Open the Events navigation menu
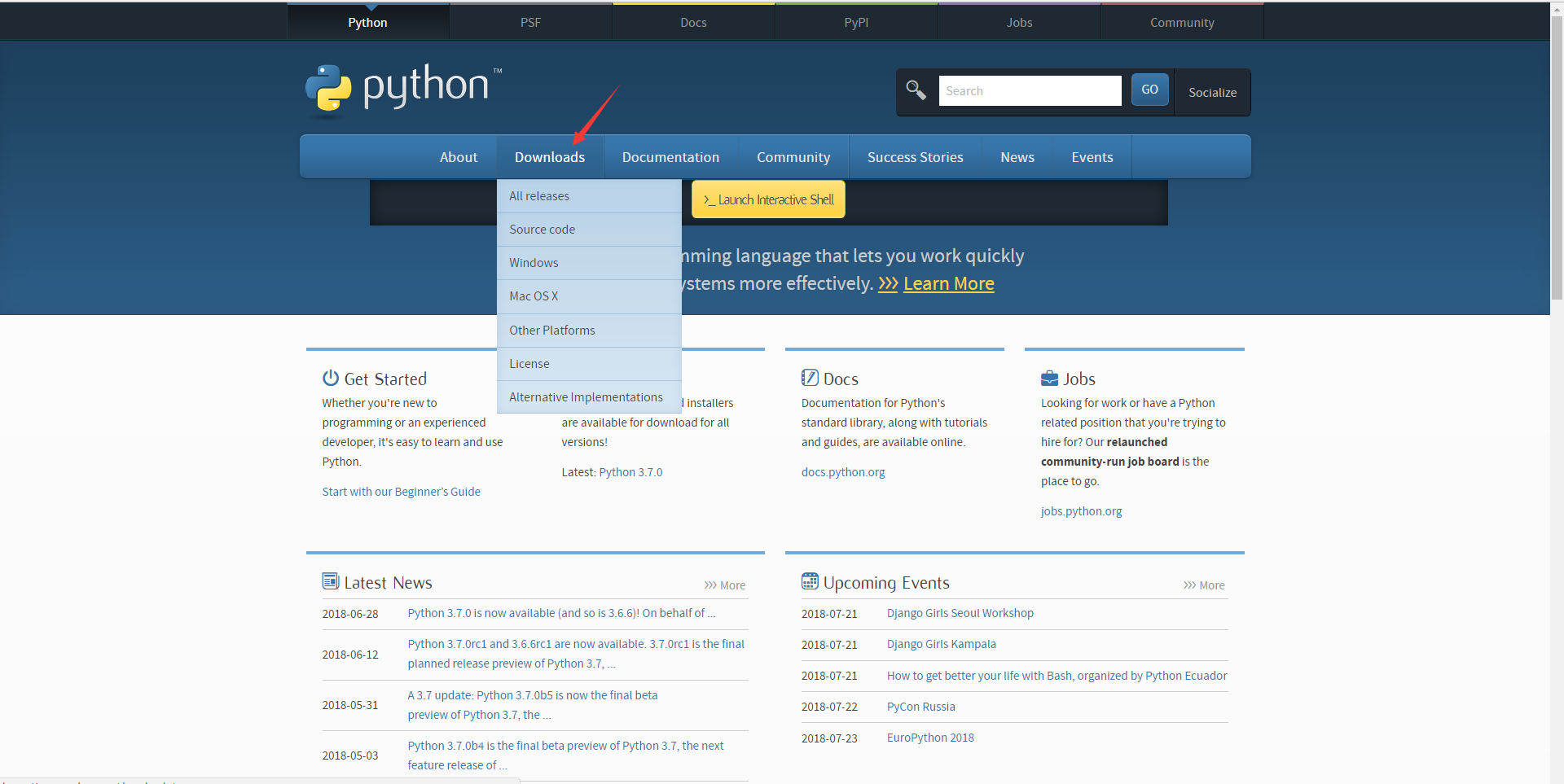The image size is (1564, 784). point(1092,157)
